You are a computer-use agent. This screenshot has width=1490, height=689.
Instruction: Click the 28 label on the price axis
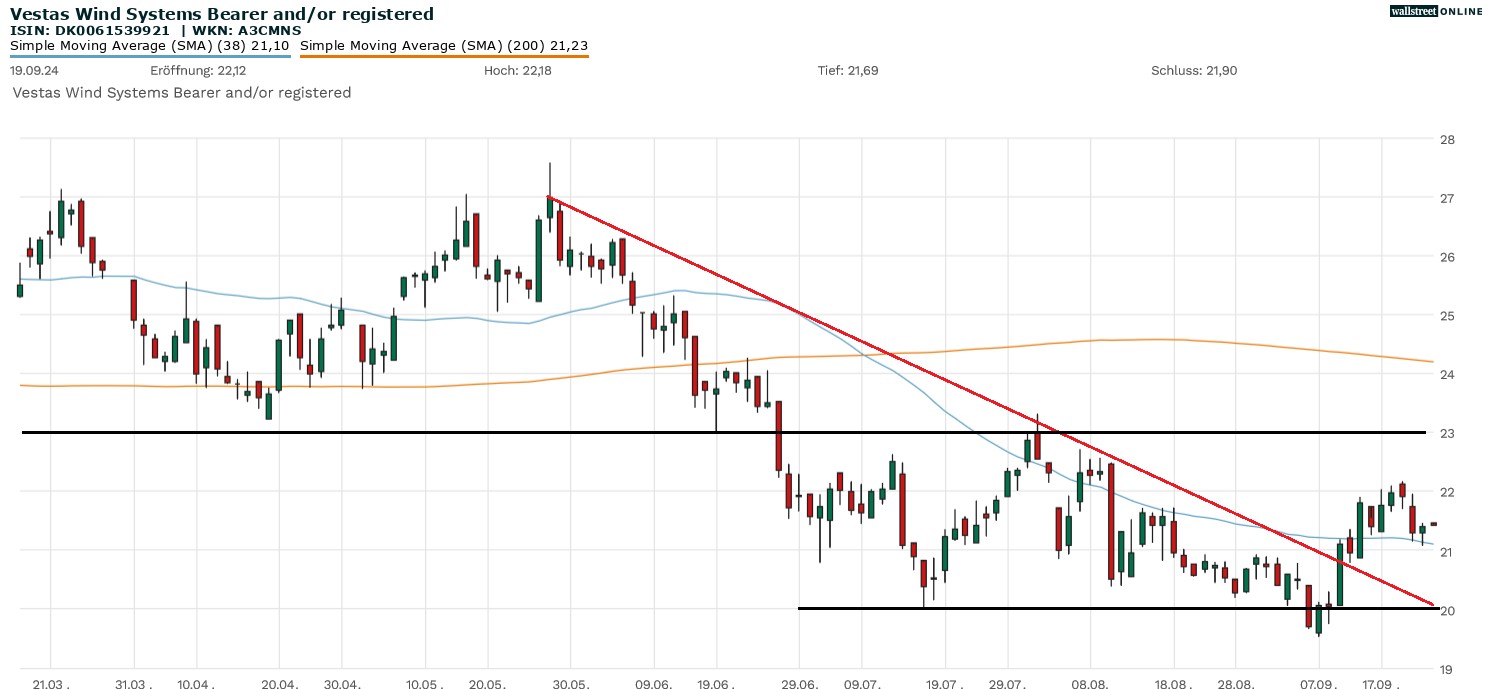(1447, 139)
